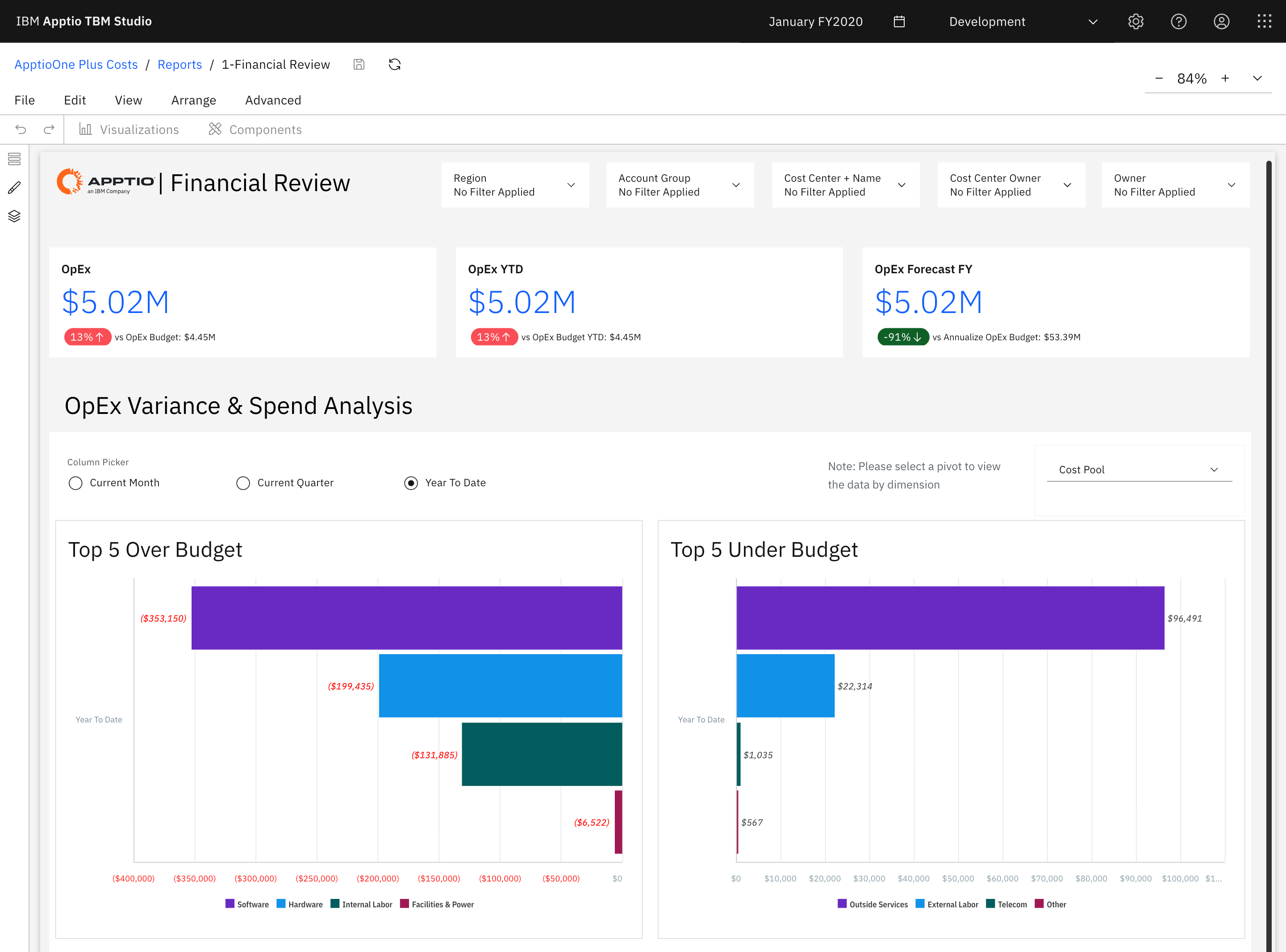Select the Current Quarter radio button
1286x952 pixels.
pos(243,483)
